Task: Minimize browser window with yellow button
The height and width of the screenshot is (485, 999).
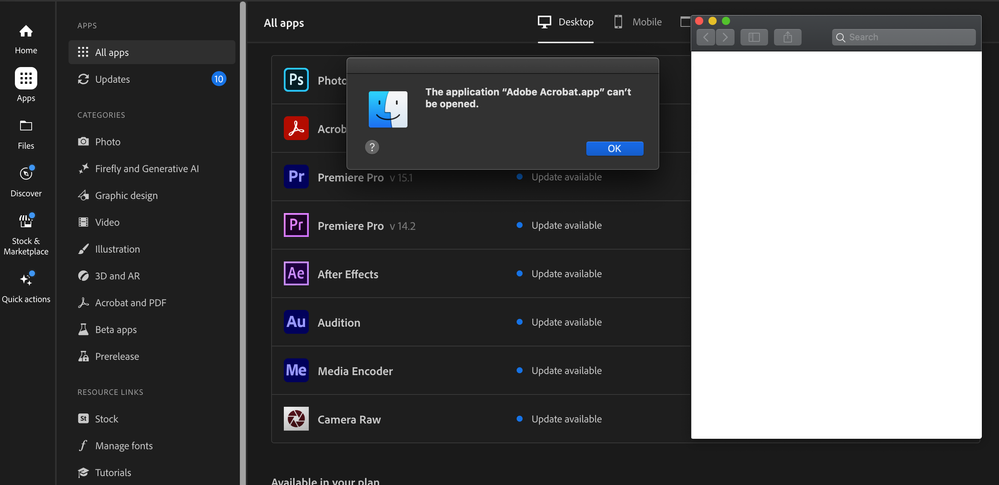Action: pyautogui.click(x=712, y=21)
